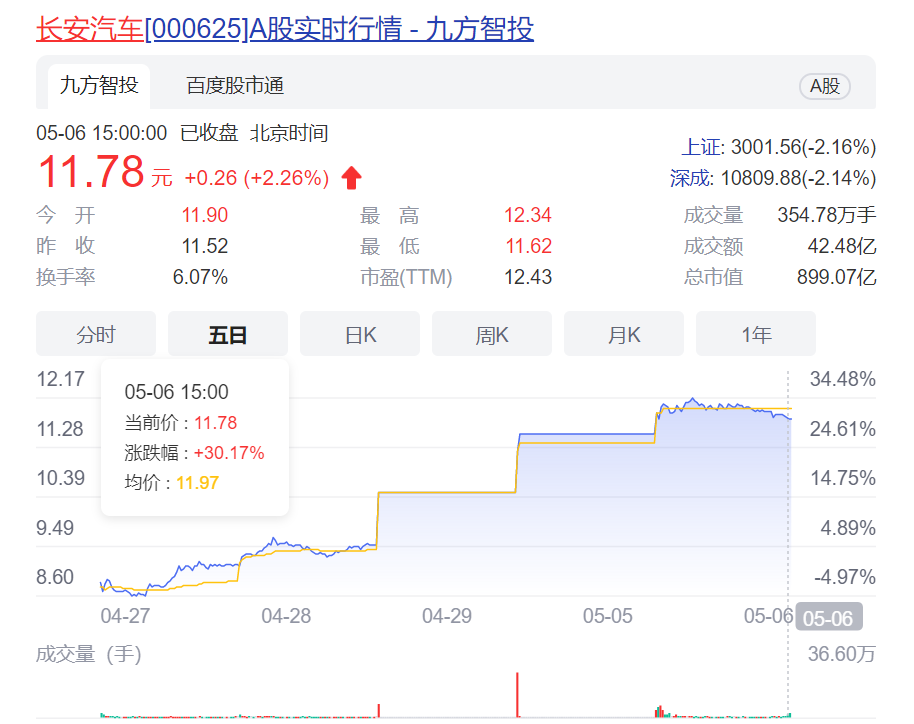Click the 成交量 (手) volume chart label

coord(89,654)
